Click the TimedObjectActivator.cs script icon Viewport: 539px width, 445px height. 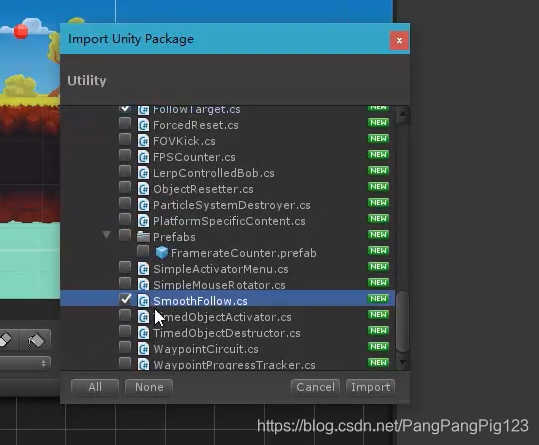tap(143, 317)
